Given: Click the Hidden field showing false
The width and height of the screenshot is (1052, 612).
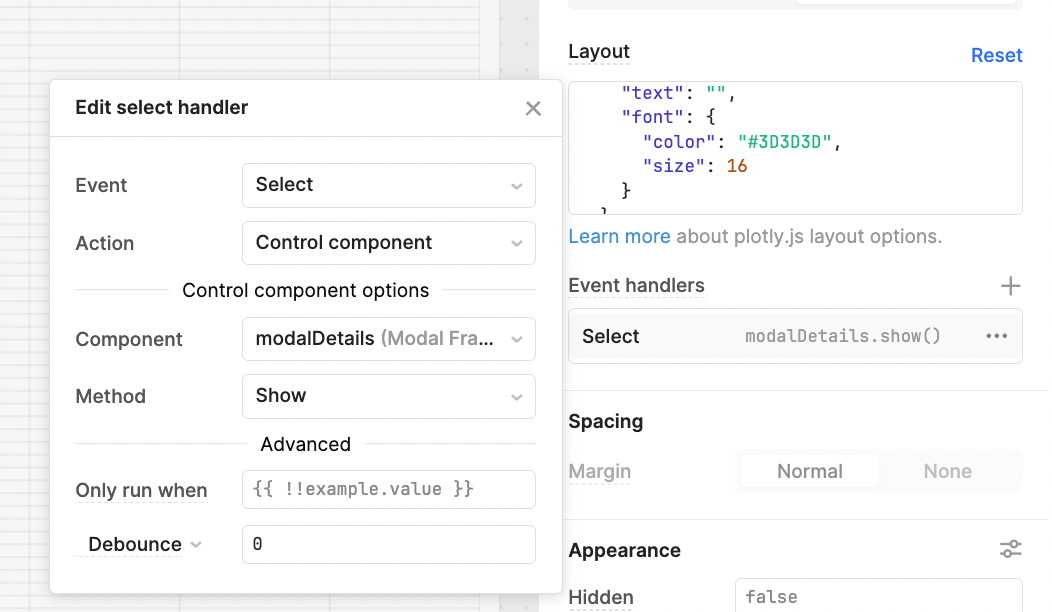Looking at the screenshot, I should pyautogui.click(x=878, y=596).
